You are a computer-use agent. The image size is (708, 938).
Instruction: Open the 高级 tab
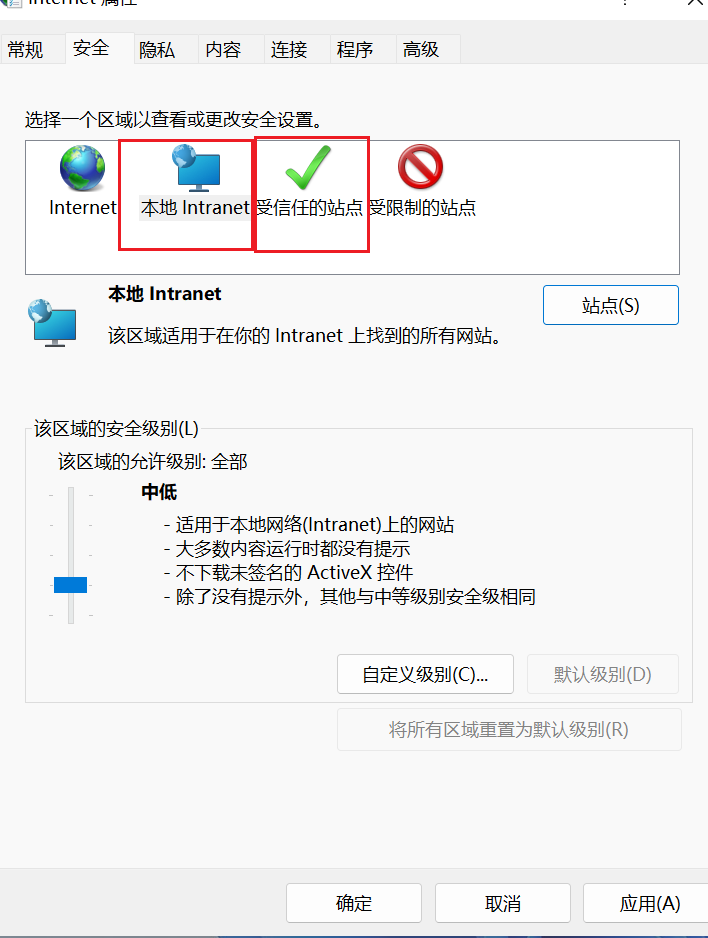(421, 50)
